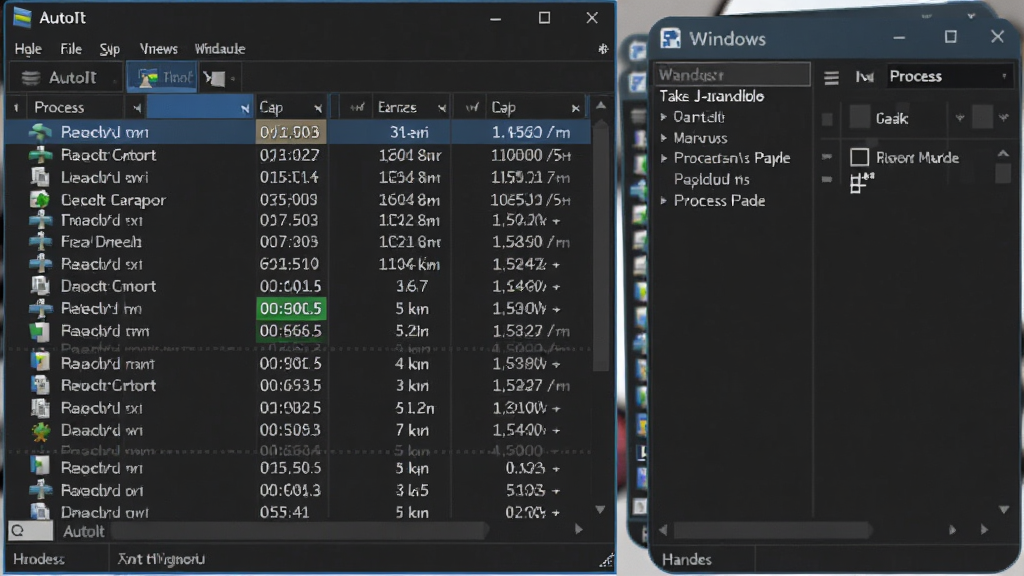
Task: Click the icon in the 00:900.5 row
Action: (40, 308)
